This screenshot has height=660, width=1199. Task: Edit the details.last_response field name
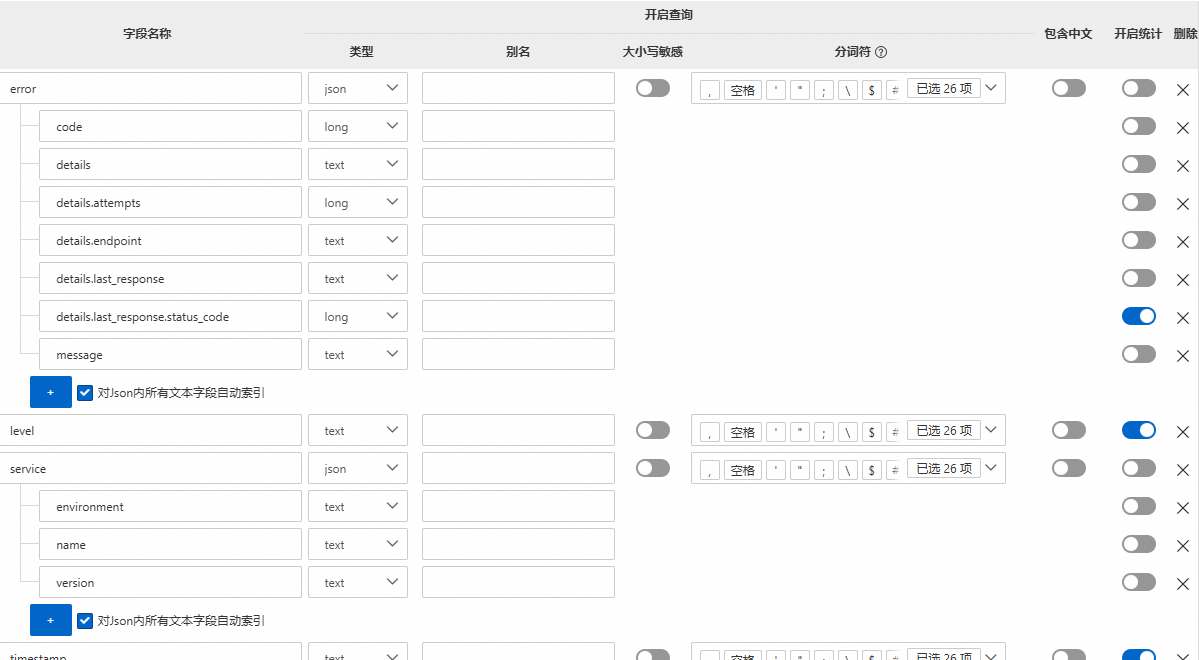point(171,278)
